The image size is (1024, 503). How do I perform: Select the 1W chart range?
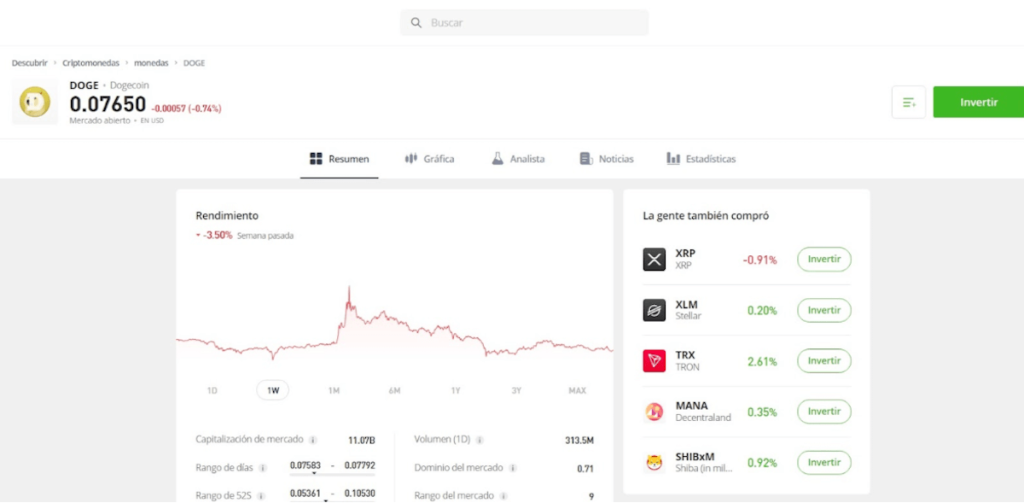point(273,391)
